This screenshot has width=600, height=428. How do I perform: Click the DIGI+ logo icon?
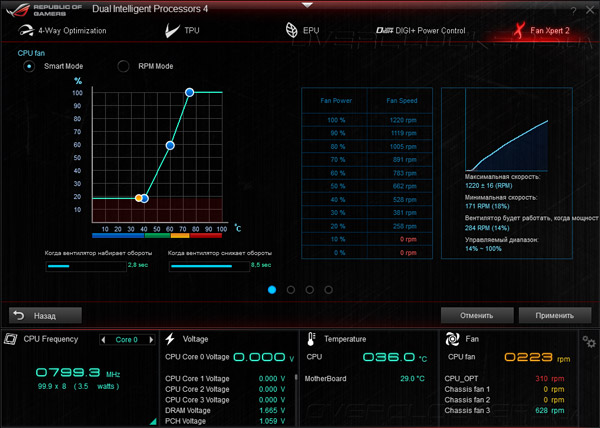pyautogui.click(x=384, y=31)
